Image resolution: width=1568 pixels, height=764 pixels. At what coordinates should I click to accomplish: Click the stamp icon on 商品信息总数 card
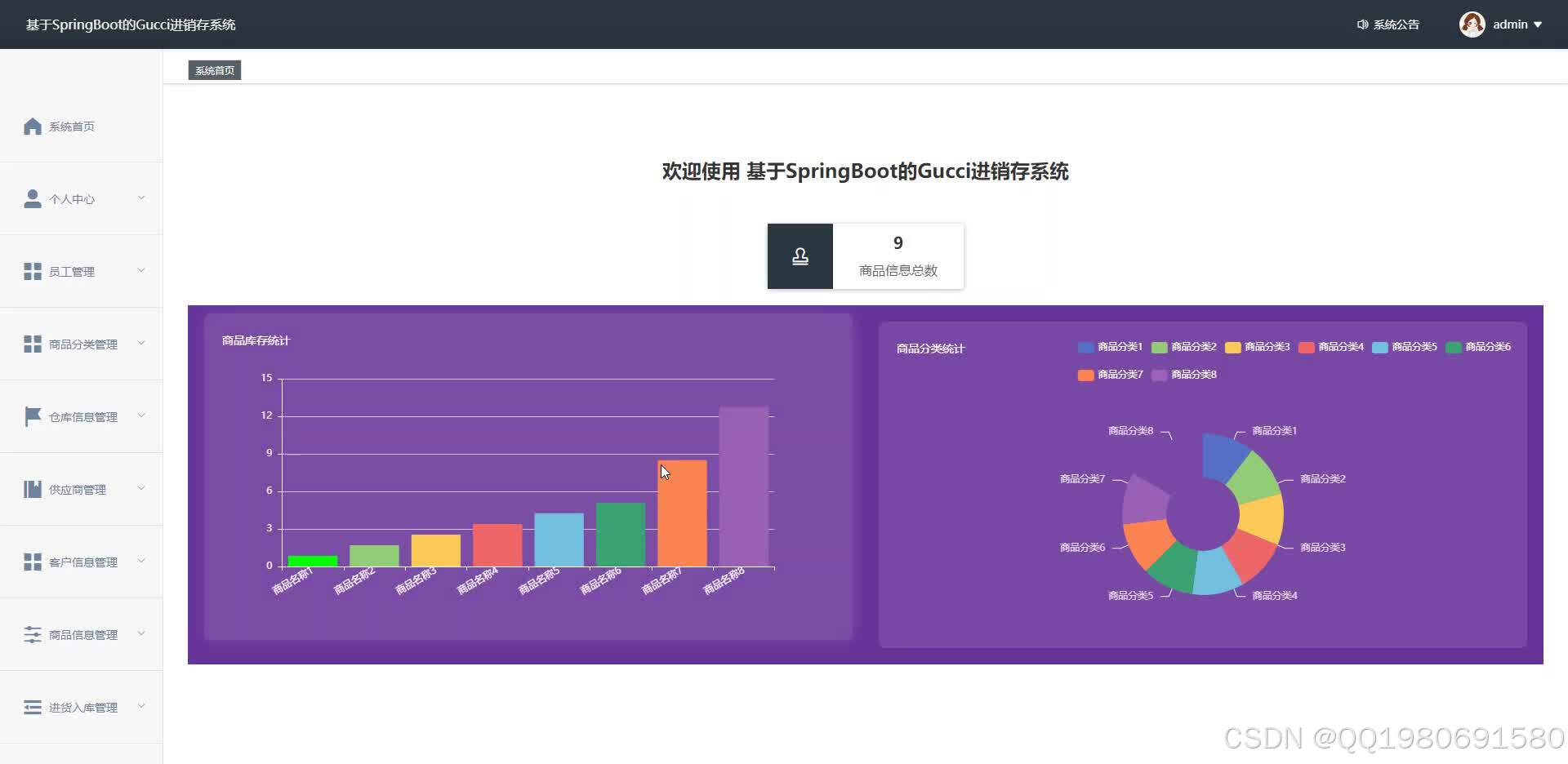tap(800, 256)
